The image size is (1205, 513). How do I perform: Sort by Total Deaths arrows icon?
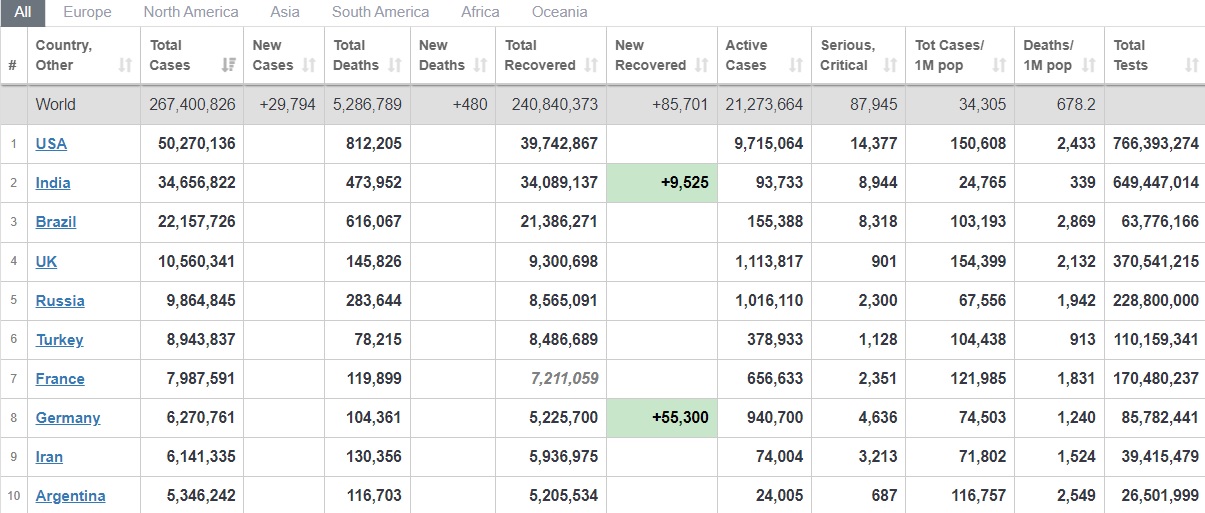(x=395, y=65)
